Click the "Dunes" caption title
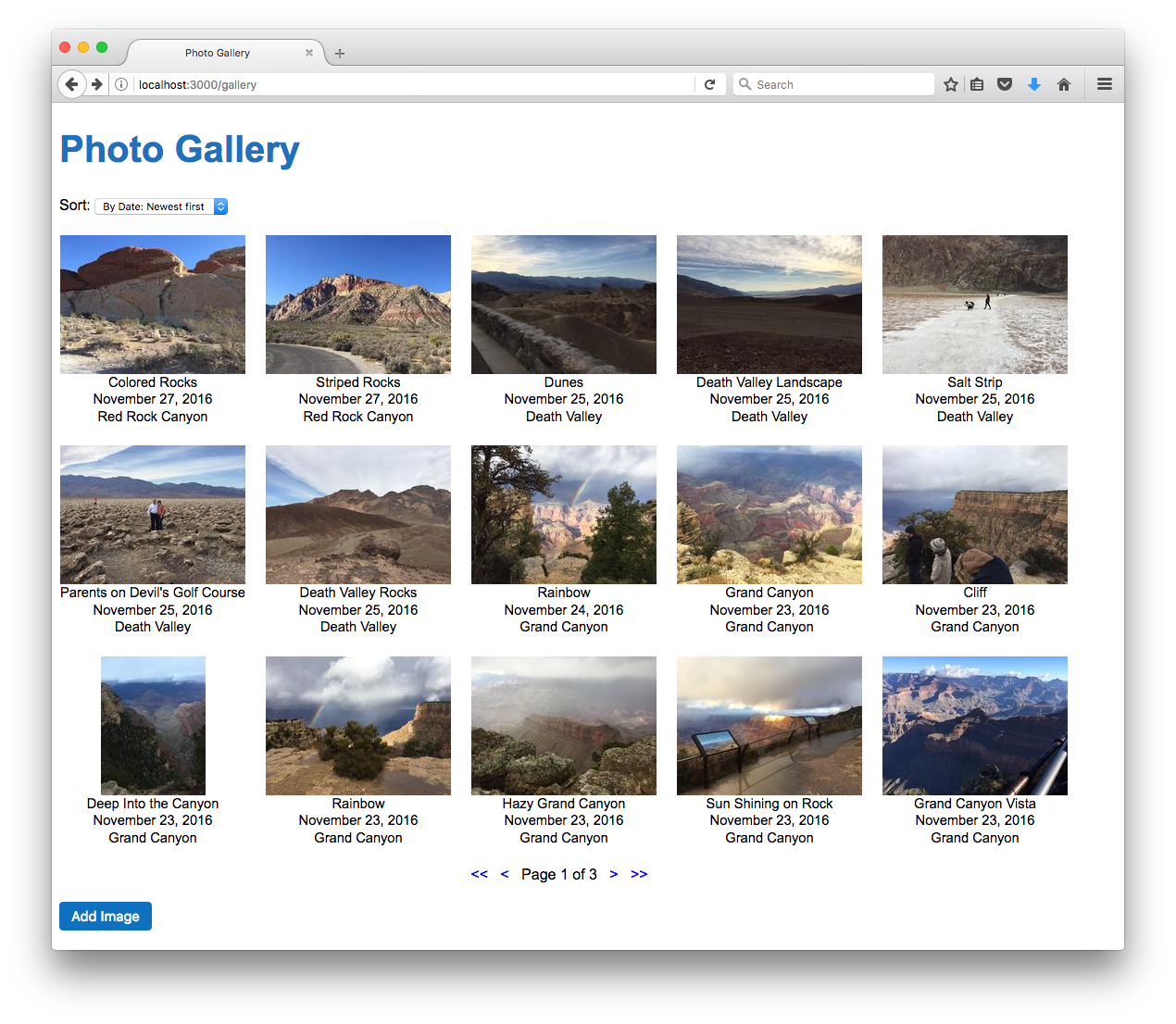Screen dimensions: 1176x1024 point(564,382)
